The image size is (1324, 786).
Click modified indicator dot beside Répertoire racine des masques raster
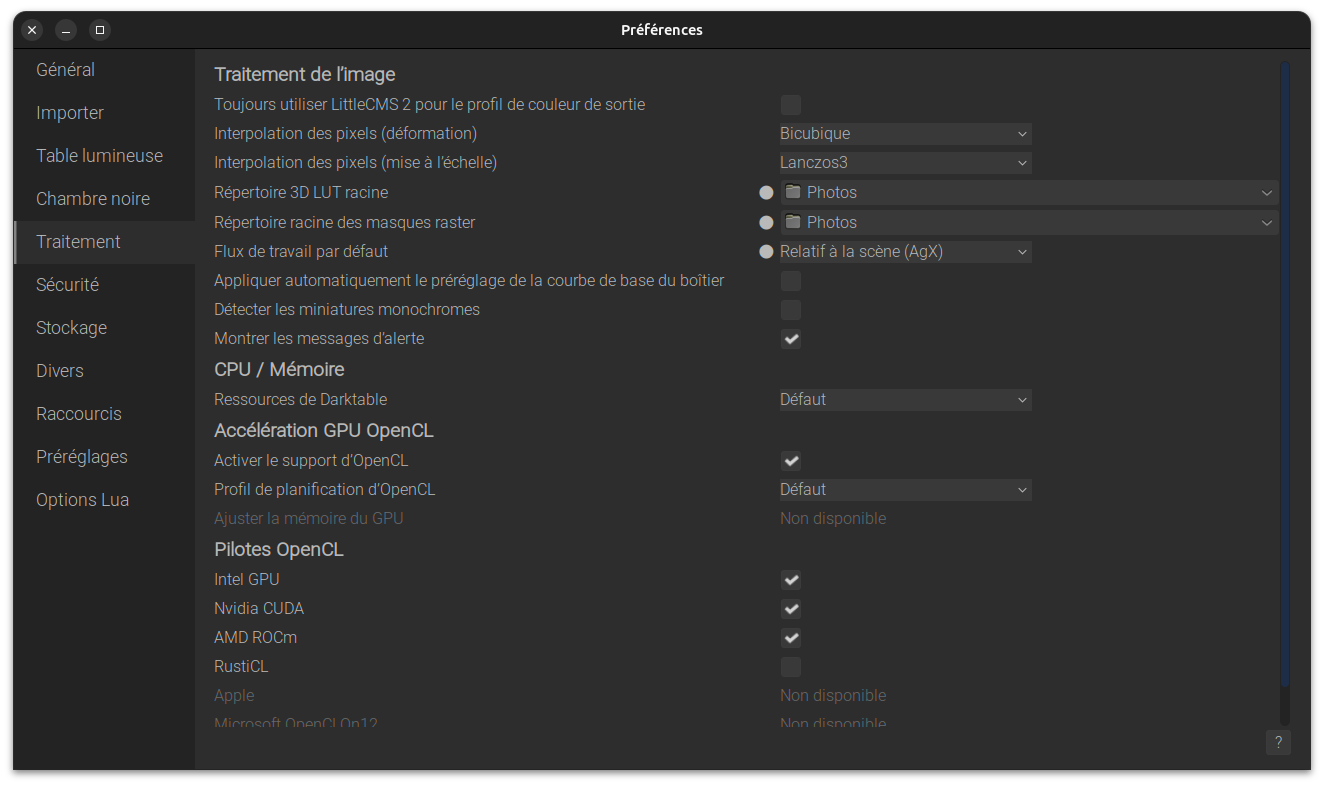tap(766, 223)
